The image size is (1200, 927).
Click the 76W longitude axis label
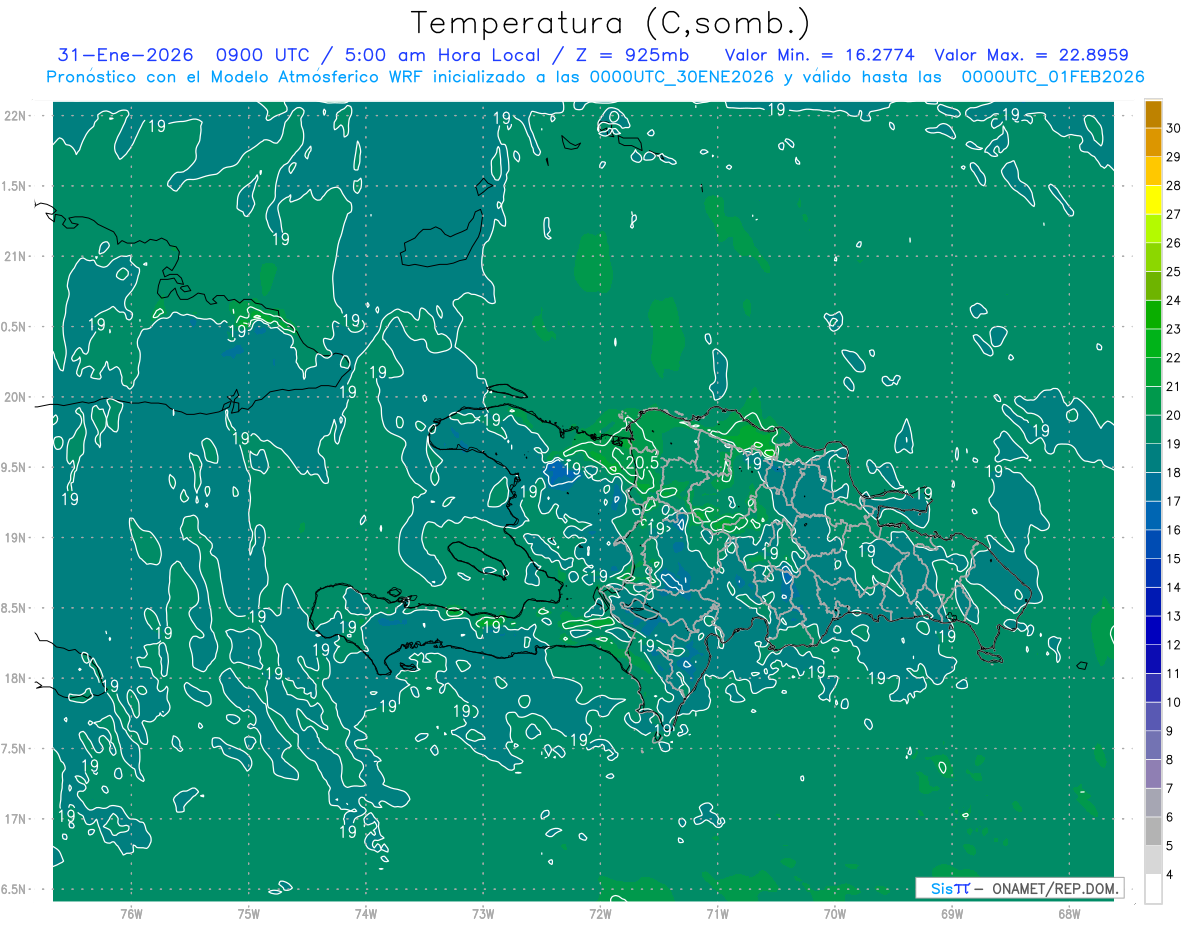point(131,914)
